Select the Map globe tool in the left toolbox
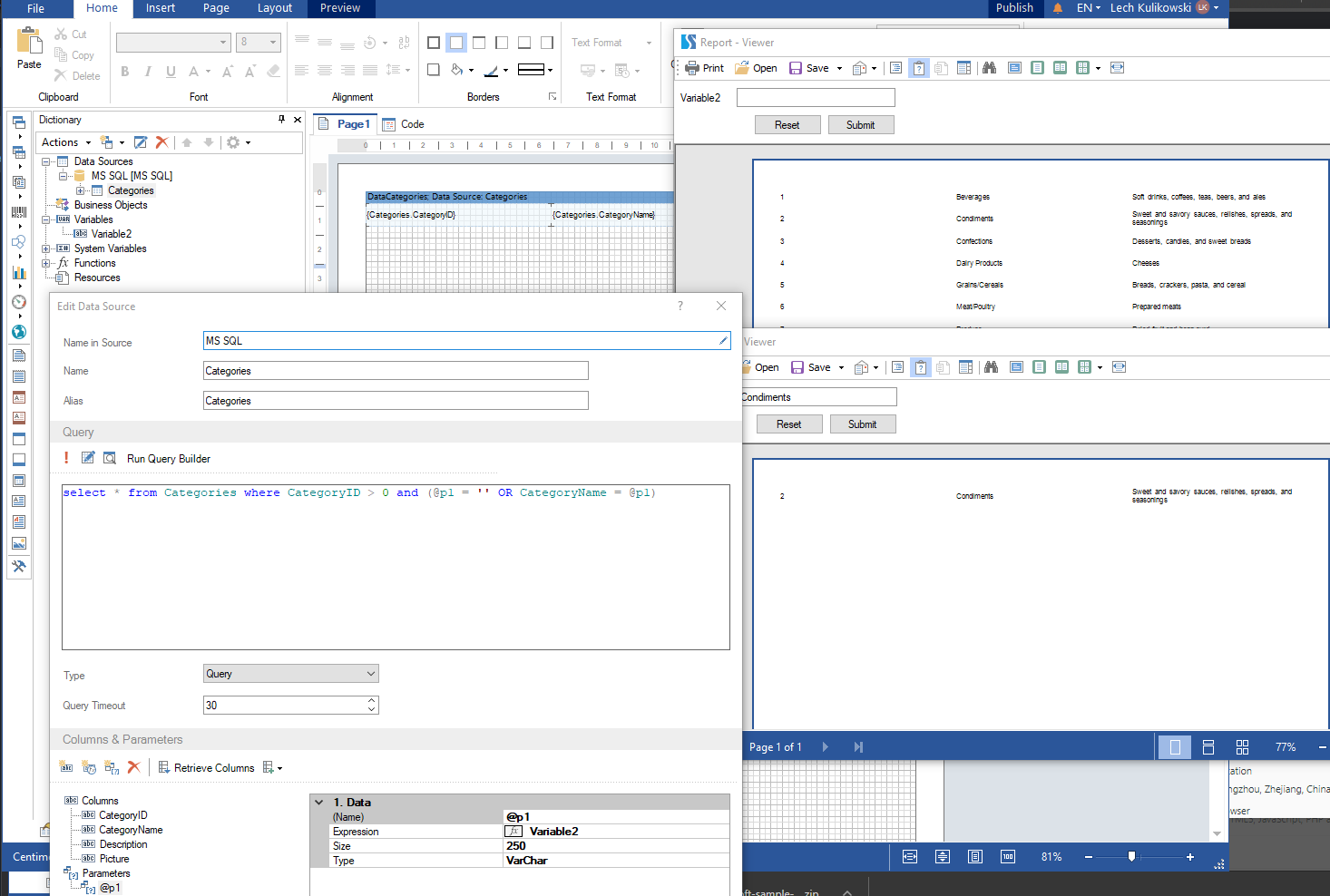The height and width of the screenshot is (896, 1330). click(x=19, y=332)
